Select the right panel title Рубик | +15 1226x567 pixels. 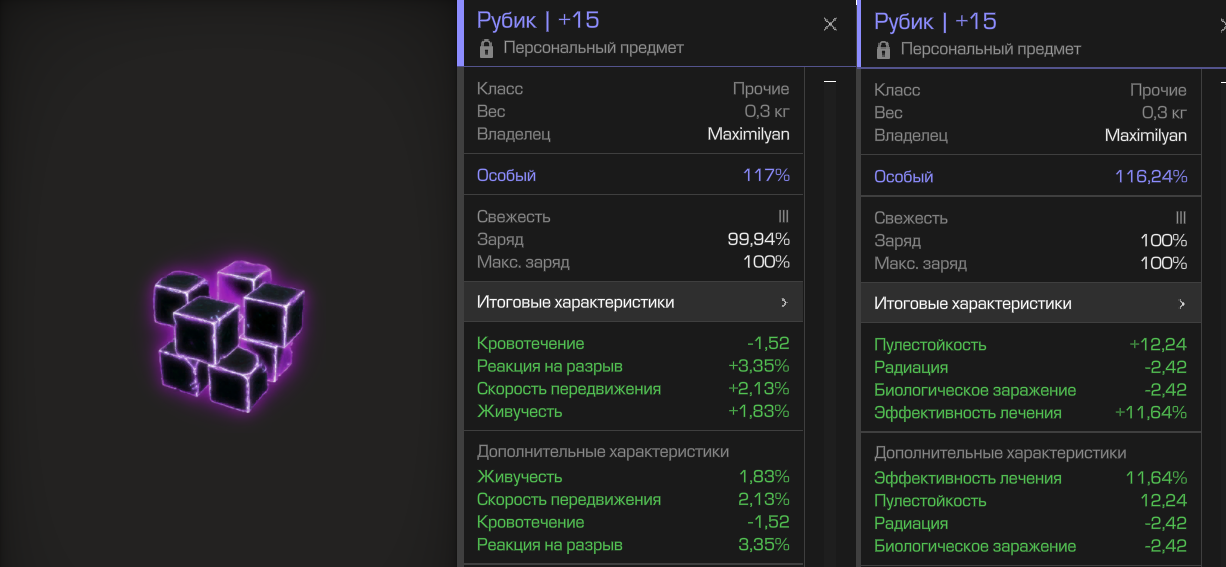pos(935,21)
